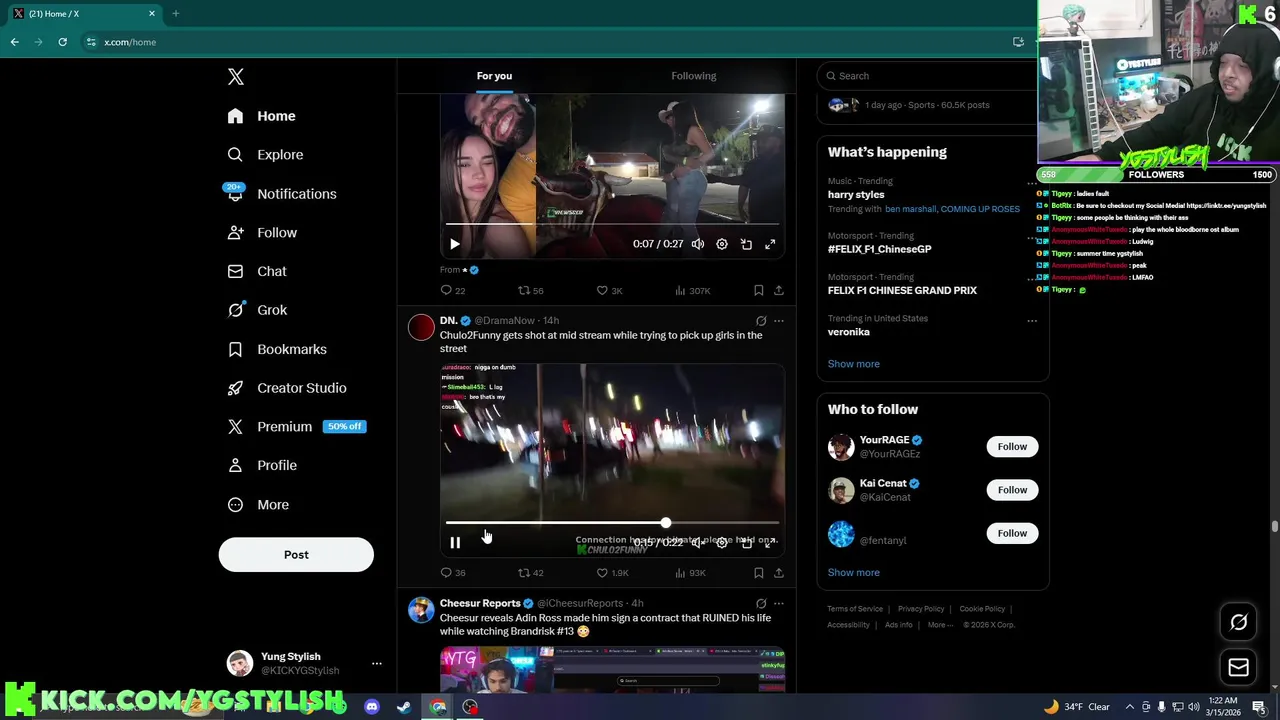Open Notifications in the sidebar
Image resolution: width=1280 pixels, height=720 pixels.
[281, 194]
